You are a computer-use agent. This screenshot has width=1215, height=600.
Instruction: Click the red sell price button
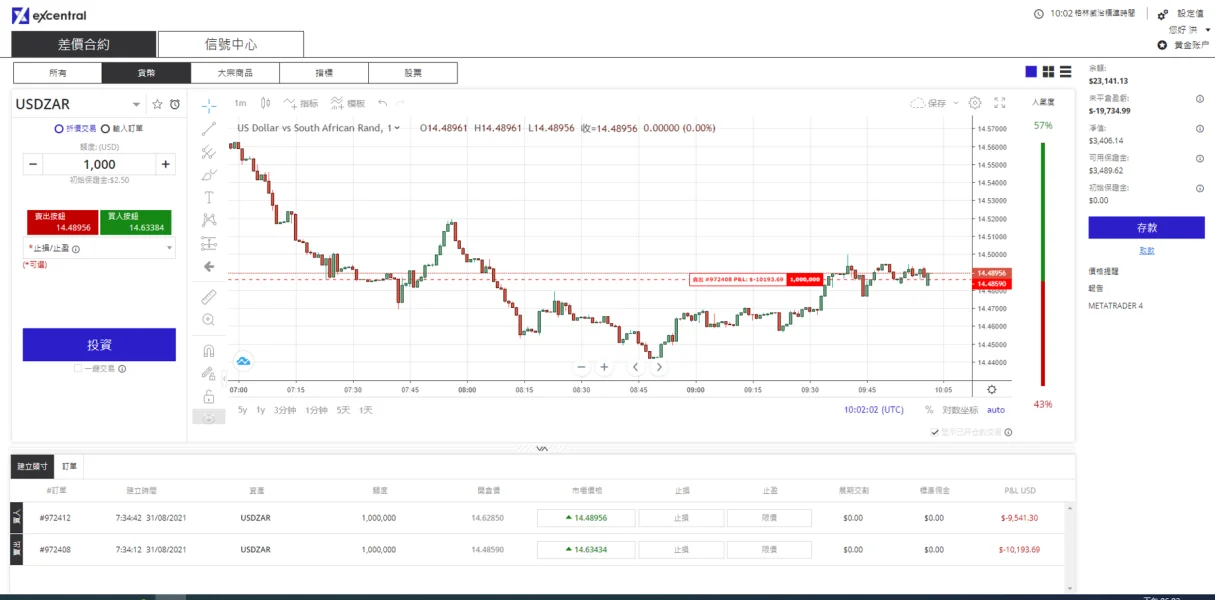[x=62, y=222]
